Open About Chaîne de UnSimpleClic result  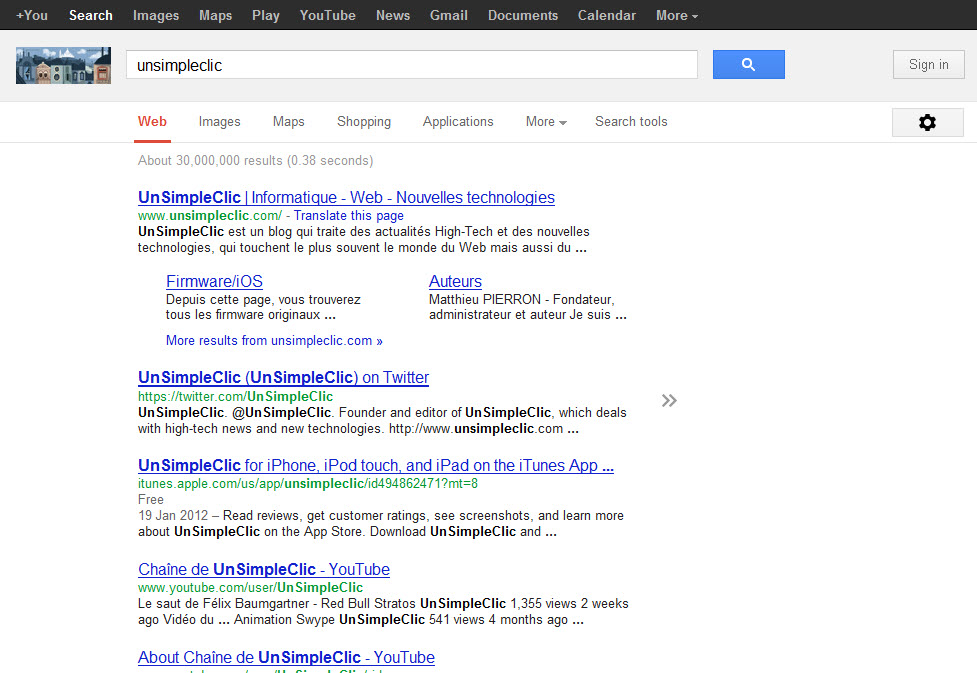pos(287,657)
